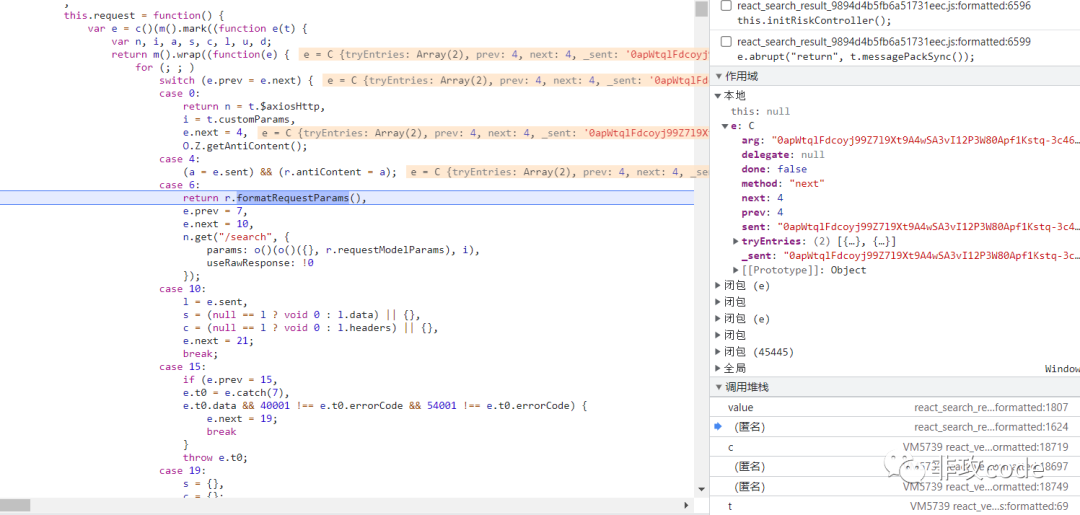Expand the 闭包 (45445) closure
This screenshot has width=1080, height=515.
click(x=718, y=352)
